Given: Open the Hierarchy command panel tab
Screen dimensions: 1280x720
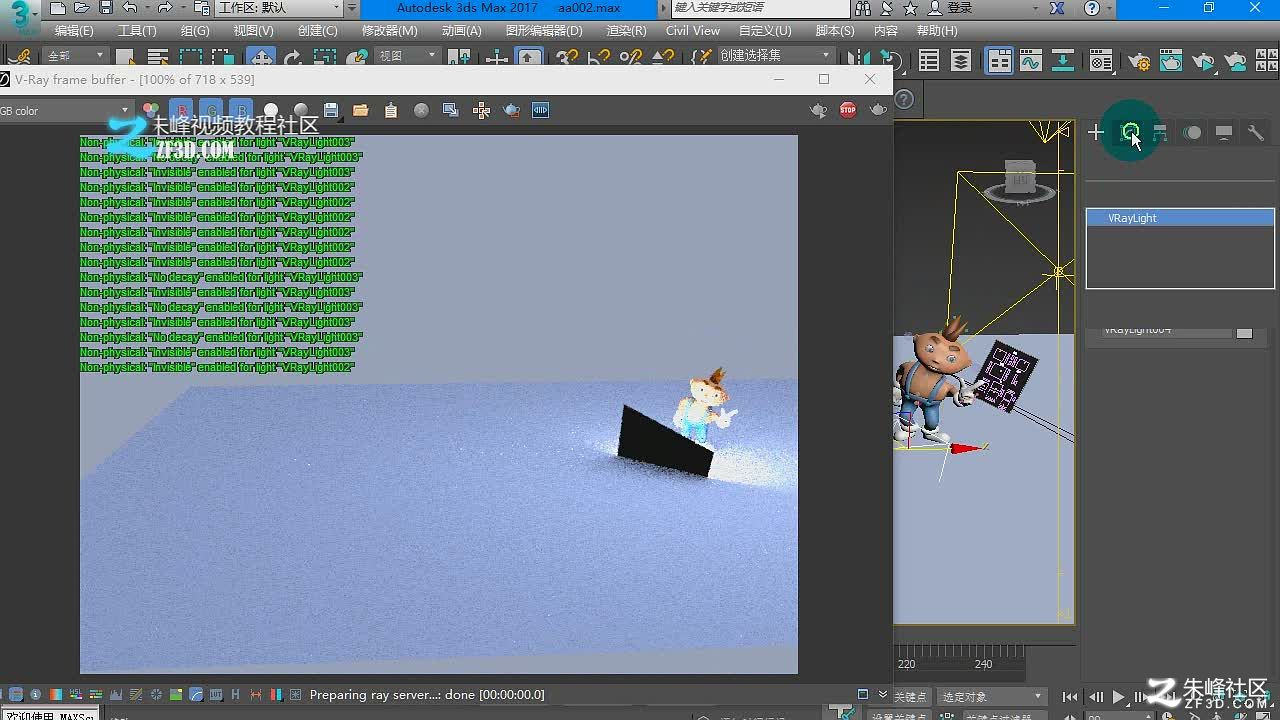Looking at the screenshot, I should coord(1160,132).
